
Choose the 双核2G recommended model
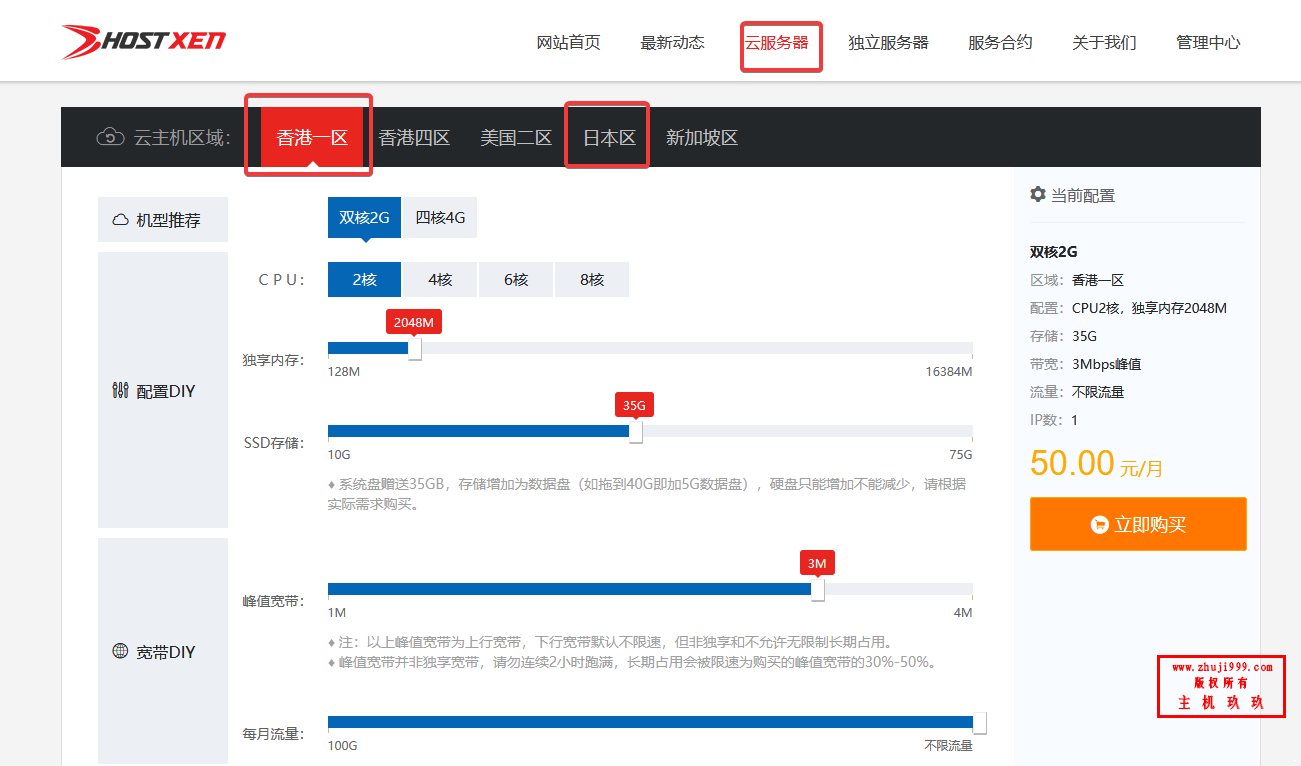coord(364,217)
